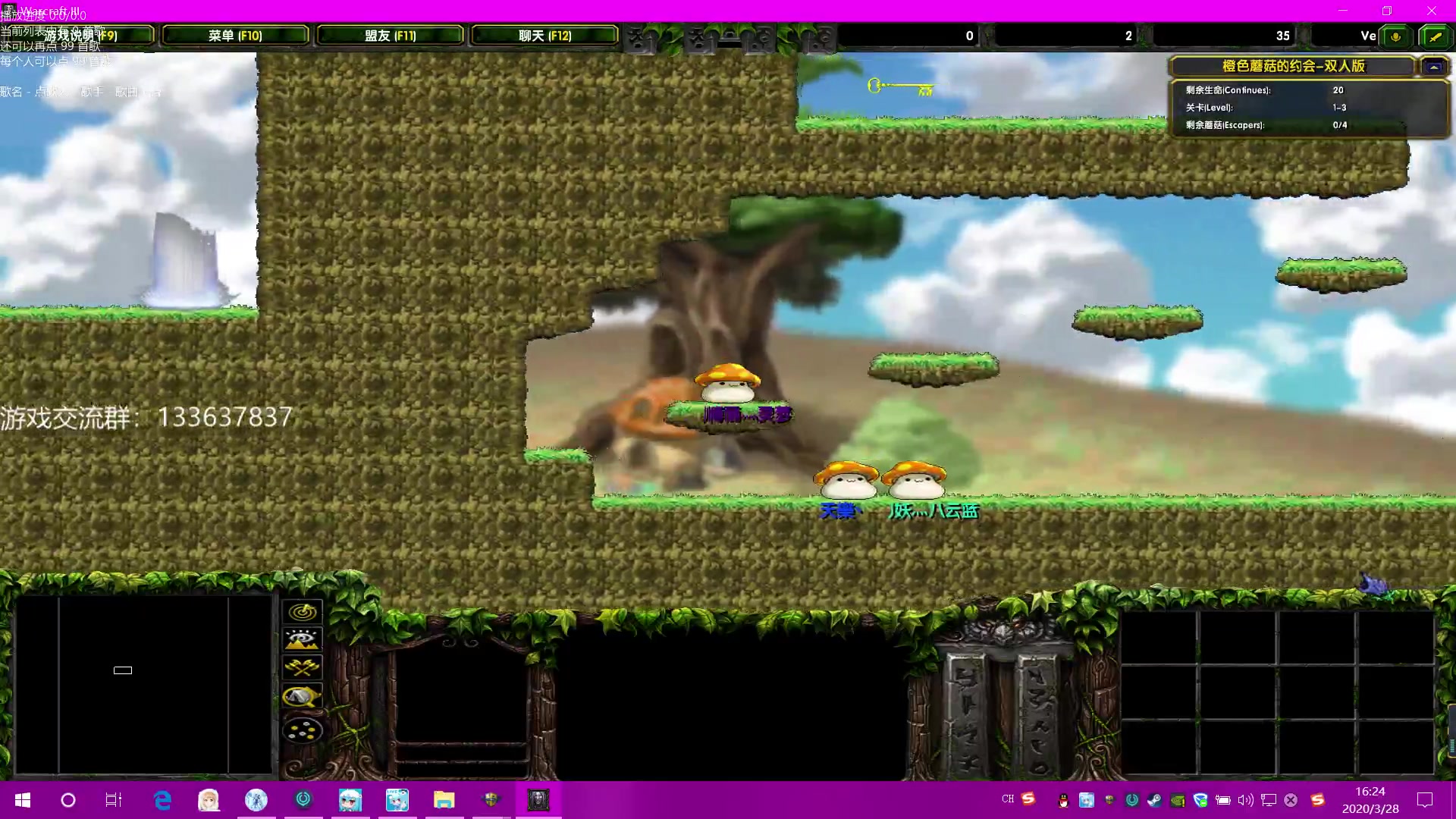Open Steam tray icon
This screenshot has width=1456, height=819.
(1154, 800)
